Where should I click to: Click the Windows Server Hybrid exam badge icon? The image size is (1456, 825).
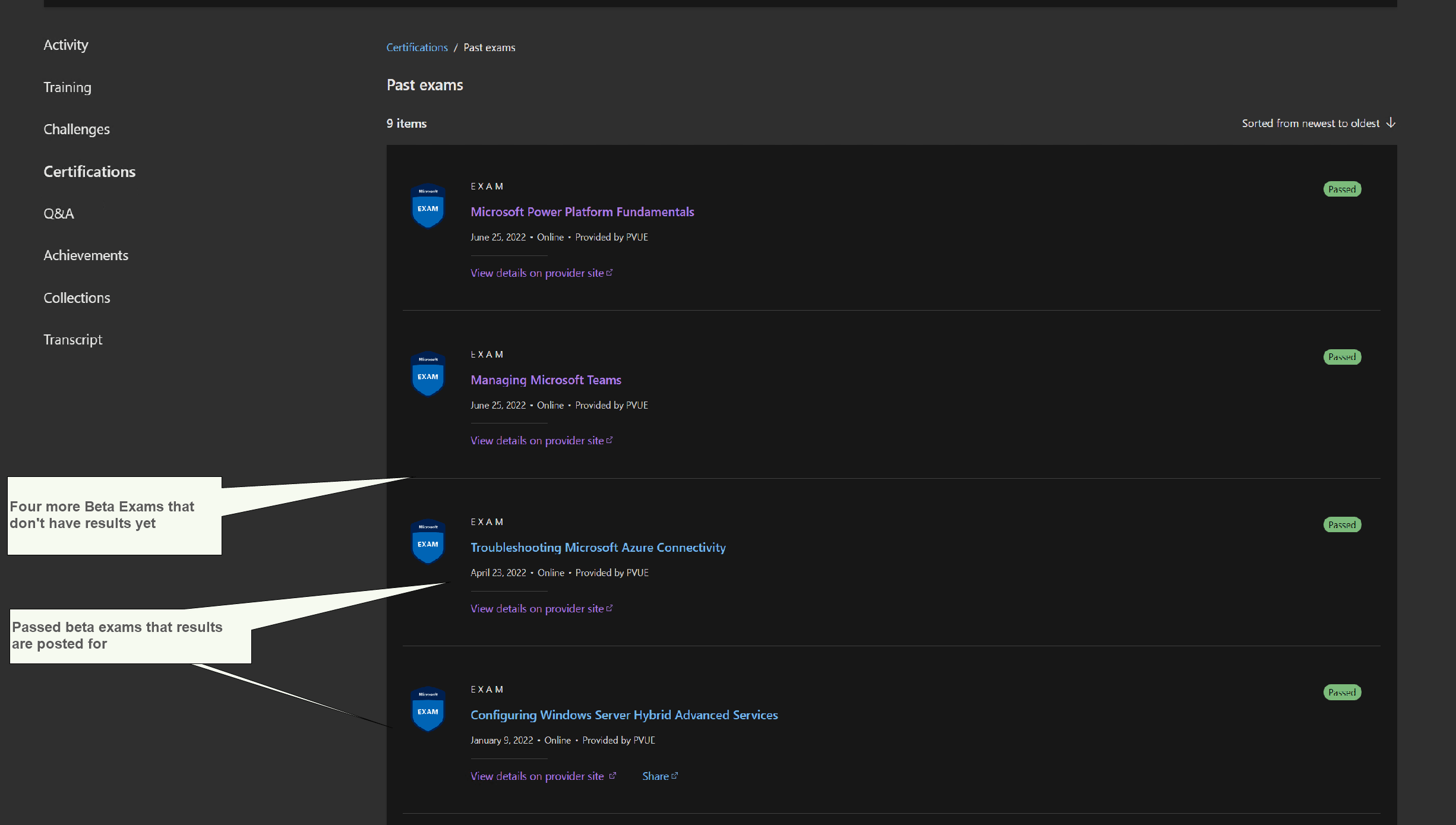(x=428, y=709)
